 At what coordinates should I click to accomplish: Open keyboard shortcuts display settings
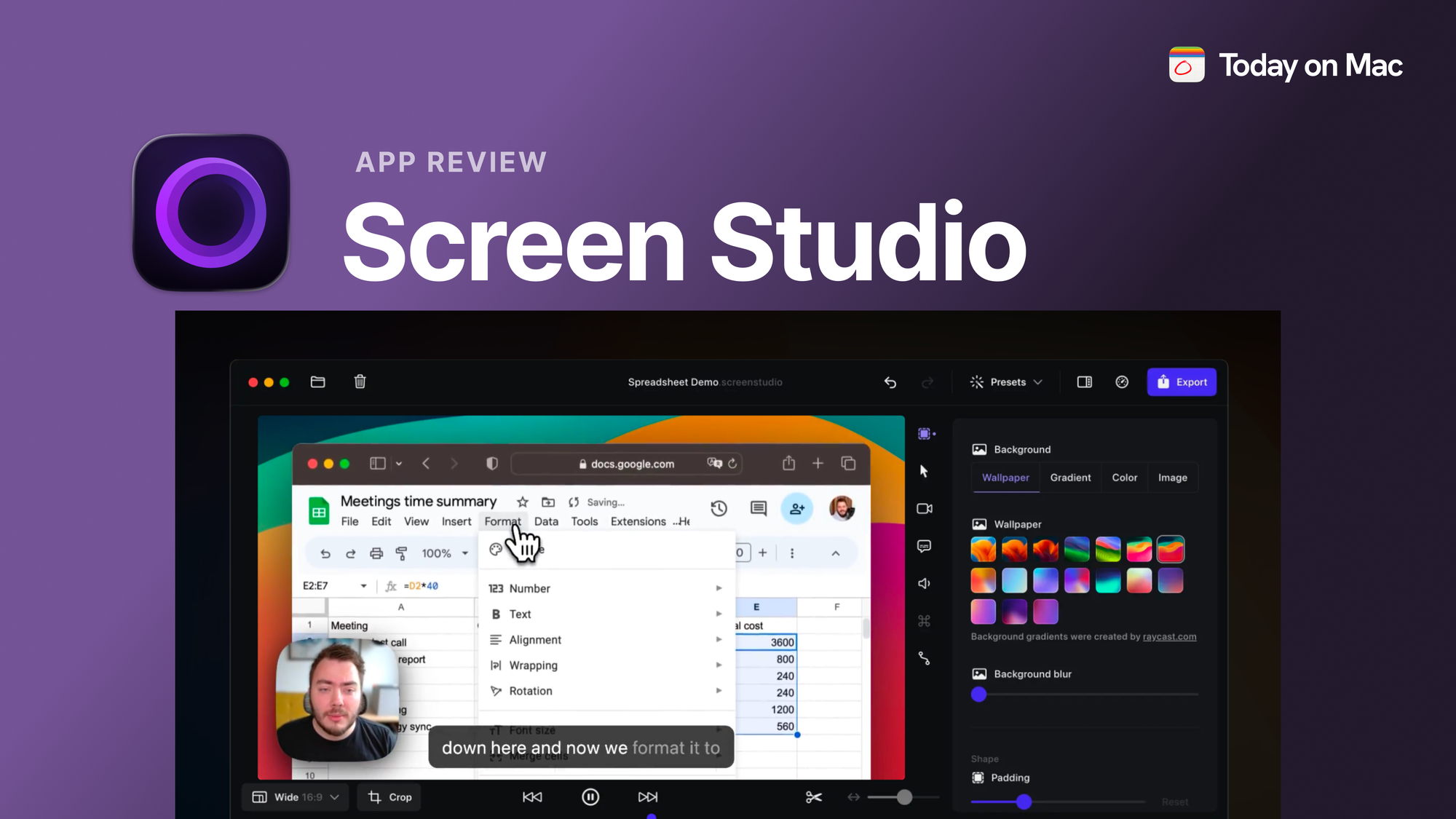click(x=924, y=620)
